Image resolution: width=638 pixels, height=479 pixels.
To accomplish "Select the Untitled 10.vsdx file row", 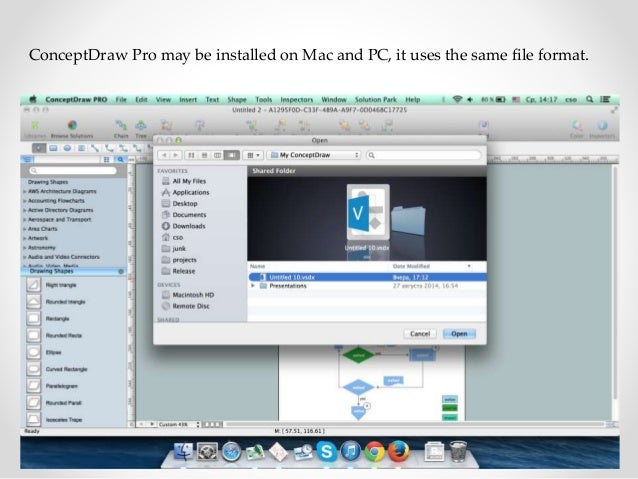I will click(367, 277).
